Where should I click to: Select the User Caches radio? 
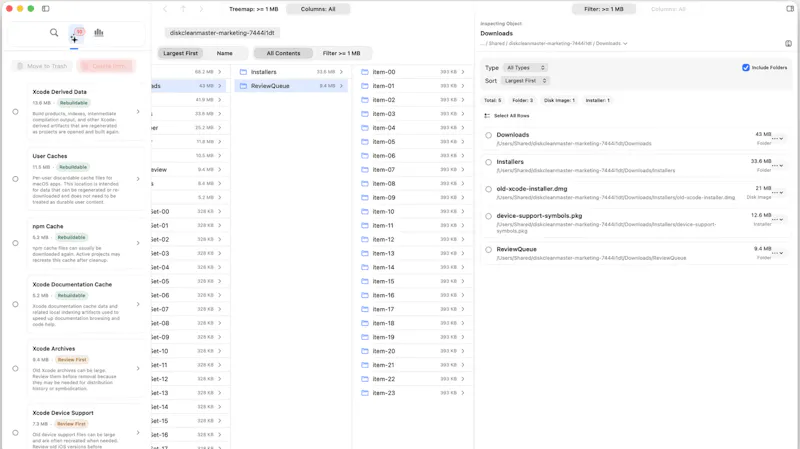point(15,179)
